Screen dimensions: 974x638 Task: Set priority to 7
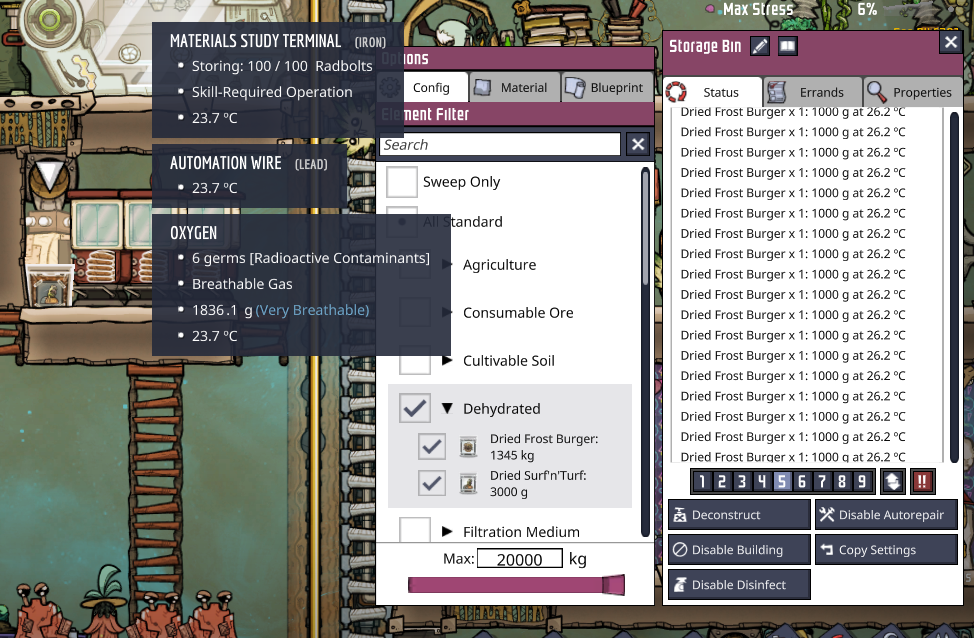click(822, 481)
